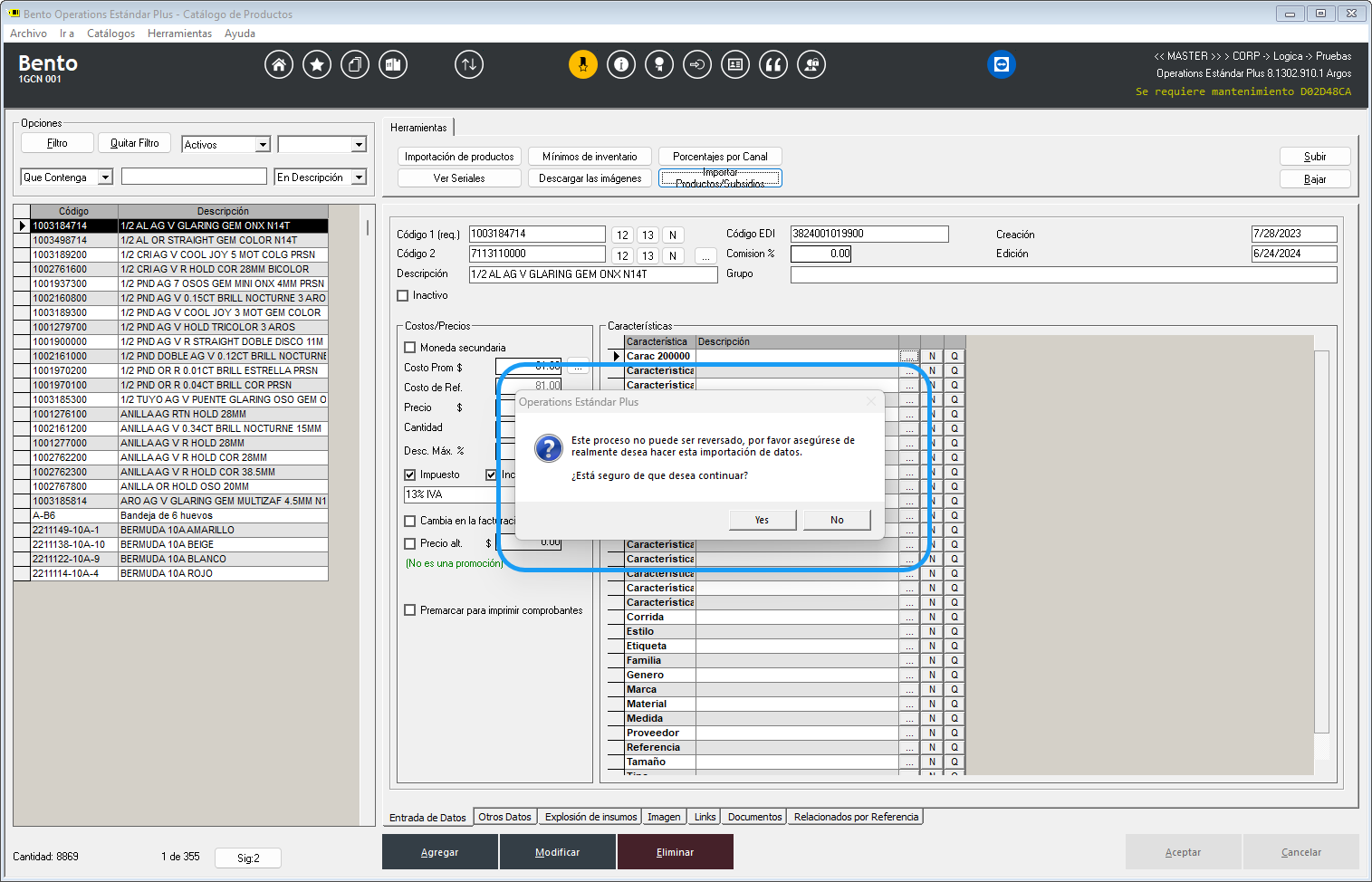Screen dimensions: 1372x882
Task: Toggle the Inactivo checkbox
Action: 403,295
